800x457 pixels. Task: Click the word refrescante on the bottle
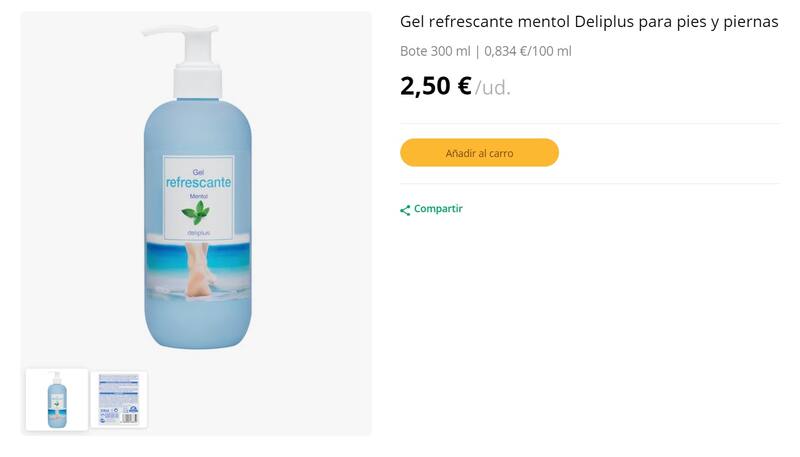coord(198,184)
